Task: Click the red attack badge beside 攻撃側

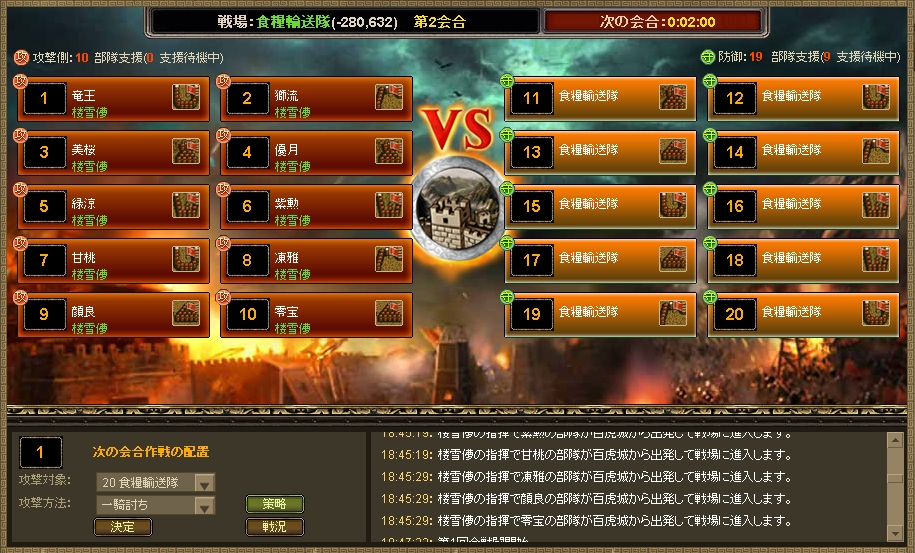Action: (21, 57)
